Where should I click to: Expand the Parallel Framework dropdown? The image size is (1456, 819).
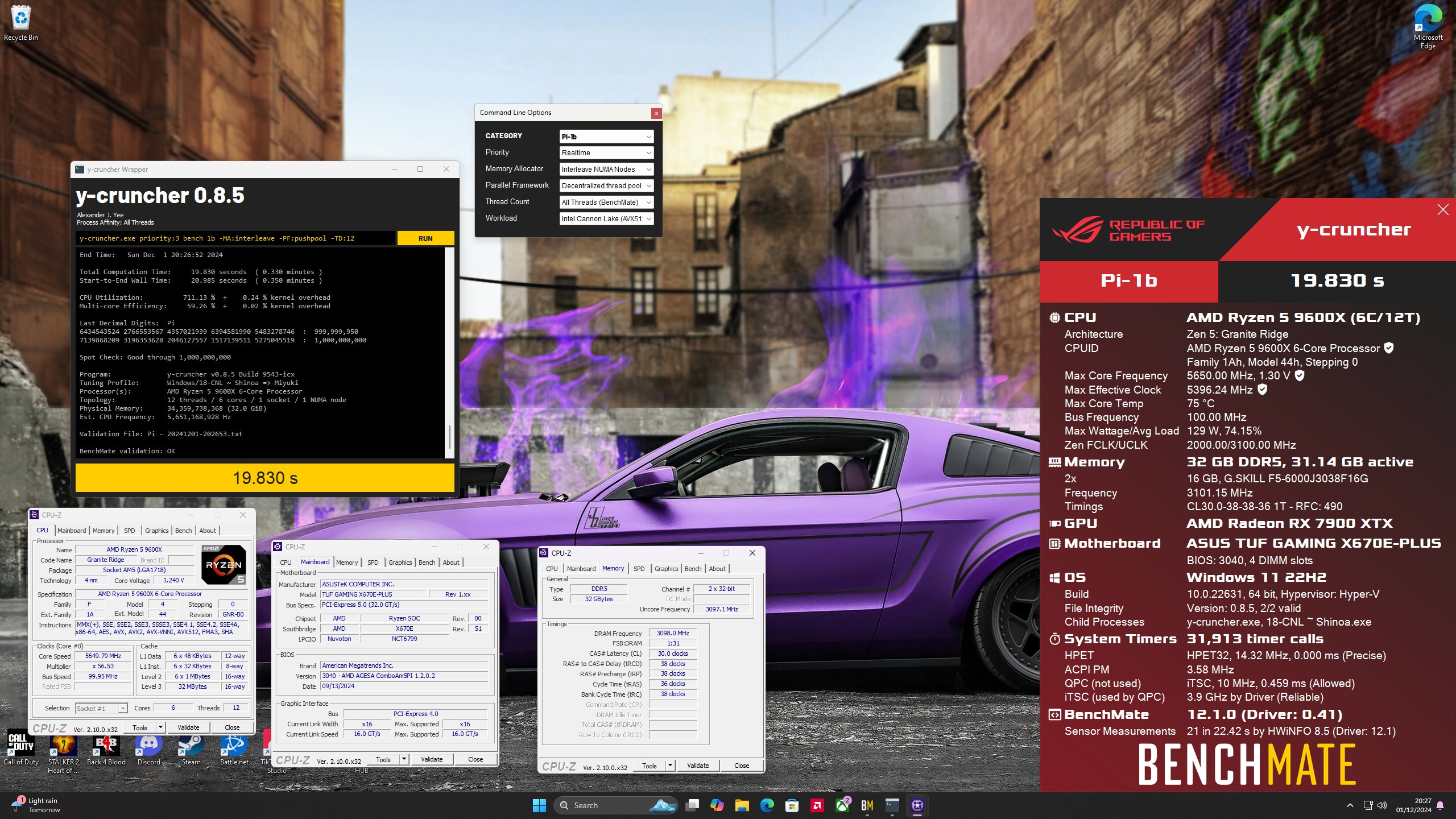pos(606,186)
